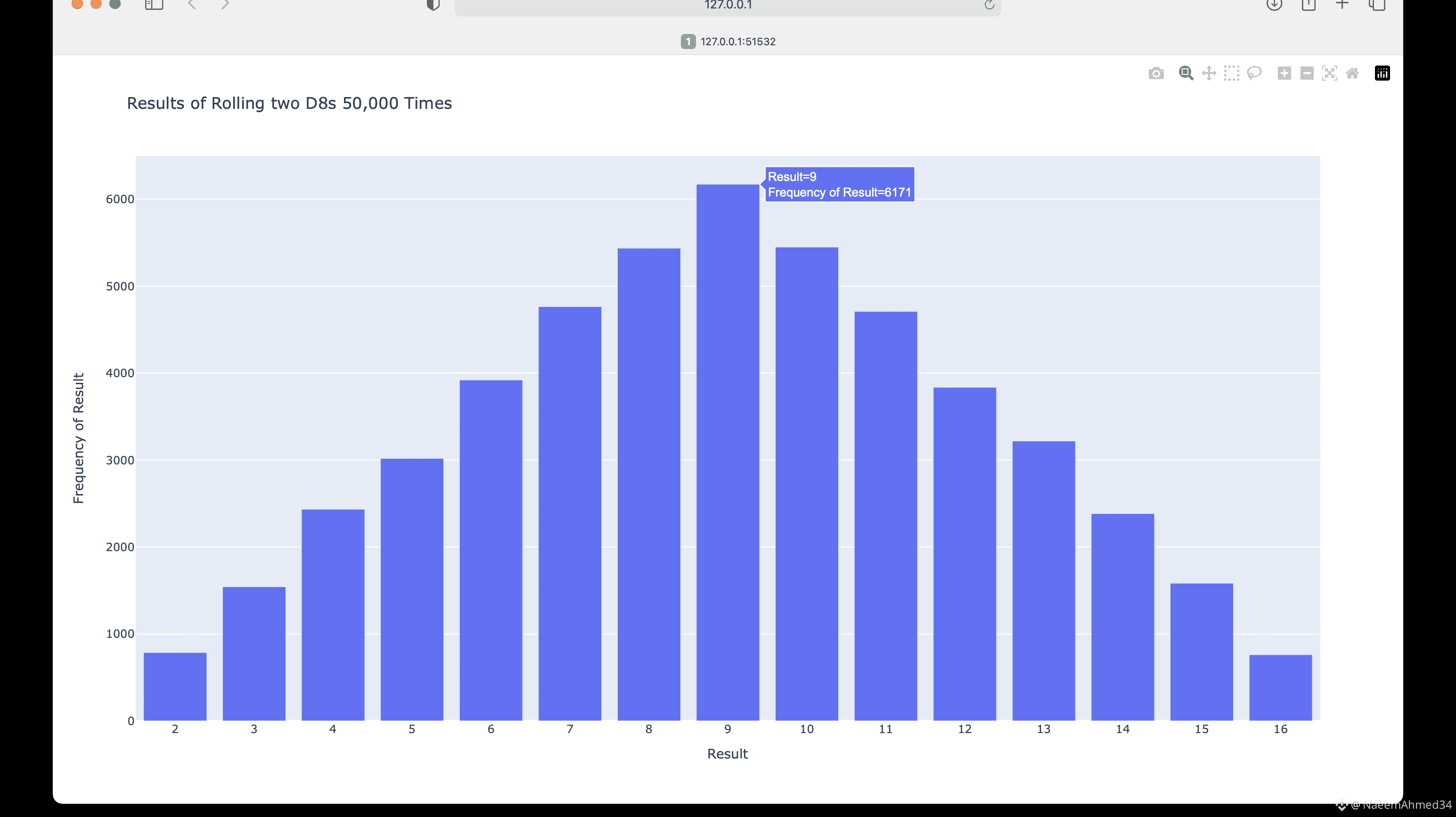Open the privacy shield icon
Viewport: 1456px width, 817px height.
pyautogui.click(x=433, y=5)
